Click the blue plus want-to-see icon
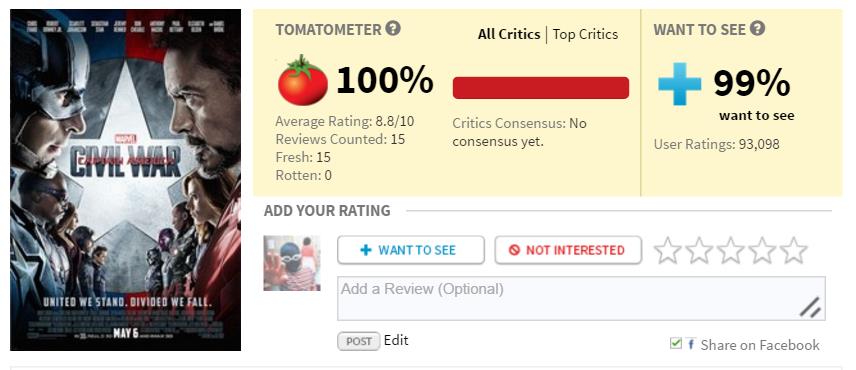This screenshot has width=856, height=370. 679,83
